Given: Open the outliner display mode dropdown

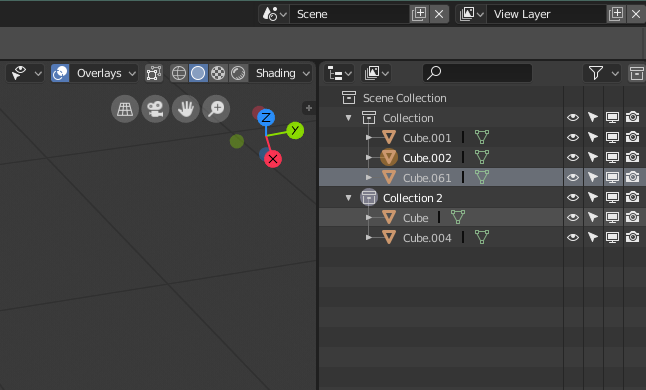Looking at the screenshot, I should tap(376, 73).
